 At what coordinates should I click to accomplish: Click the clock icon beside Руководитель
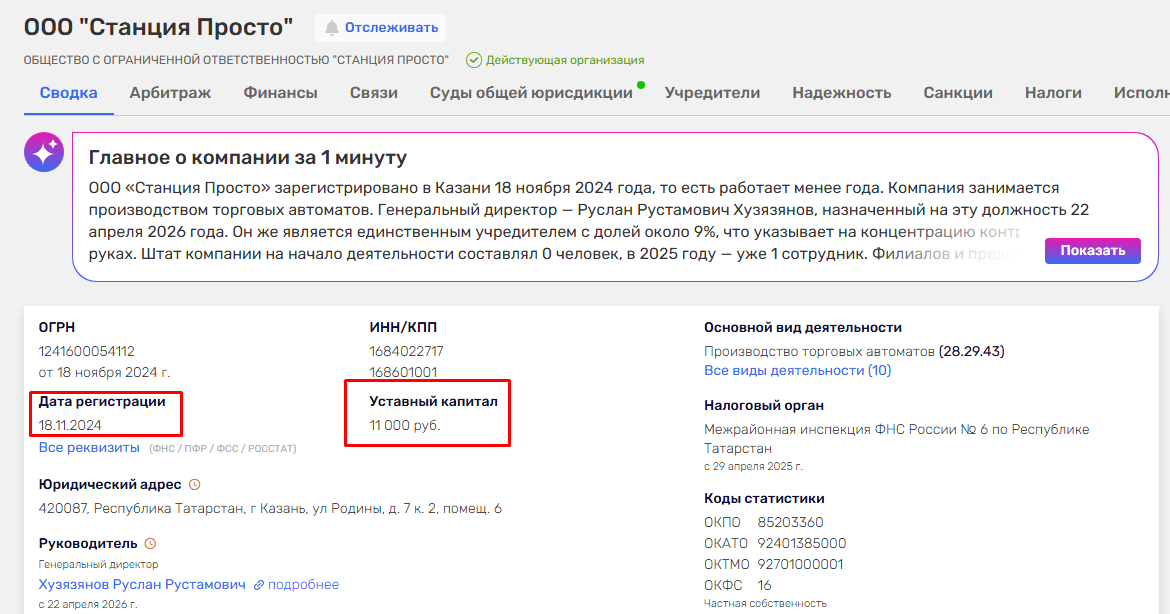point(150,544)
